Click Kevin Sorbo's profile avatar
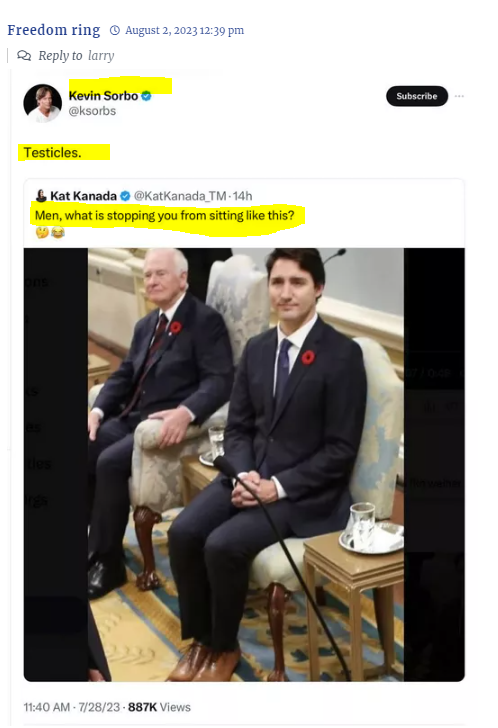 43,103
